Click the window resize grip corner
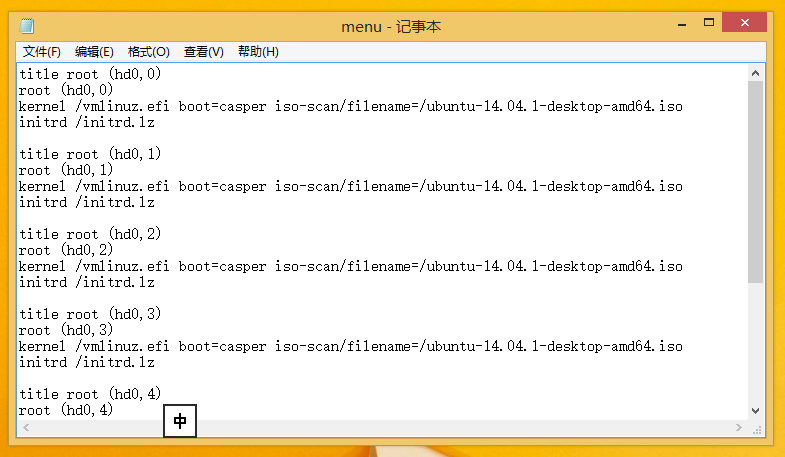The height and width of the screenshot is (457, 785). point(757,429)
